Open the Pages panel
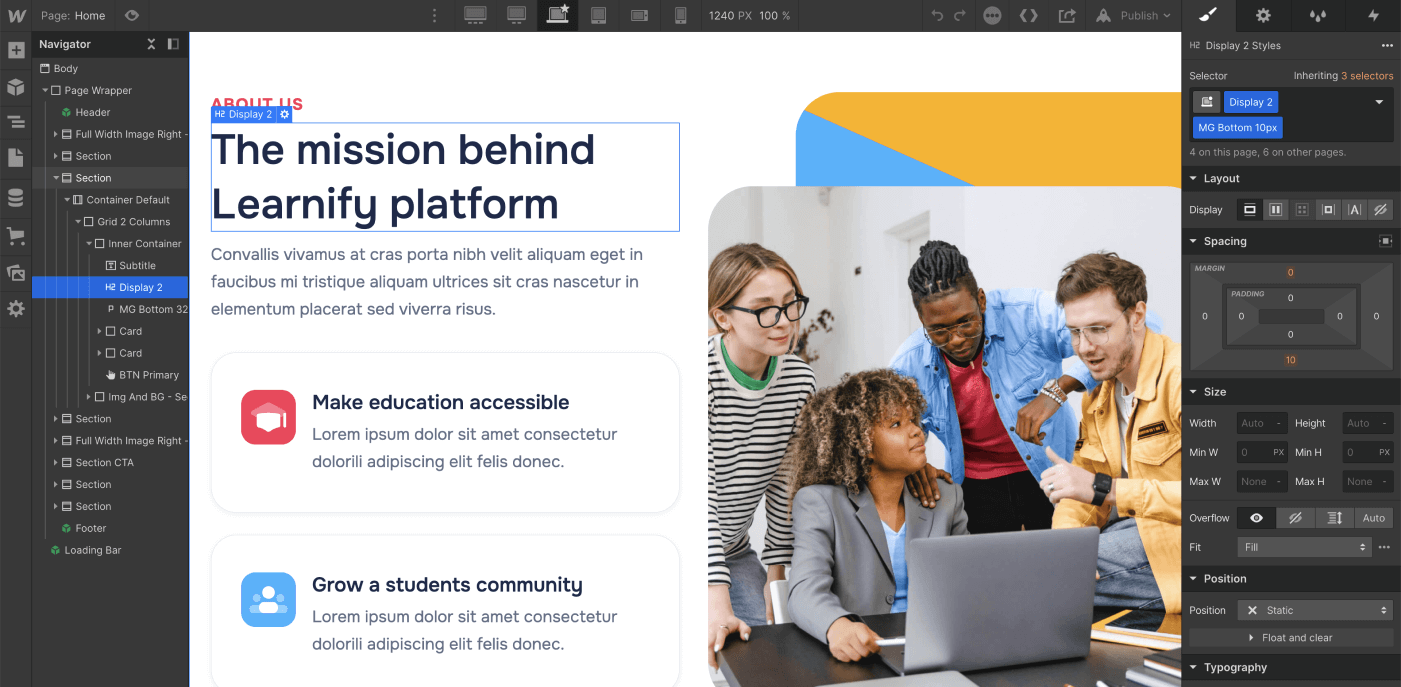This screenshot has width=1401, height=687. tap(16, 159)
